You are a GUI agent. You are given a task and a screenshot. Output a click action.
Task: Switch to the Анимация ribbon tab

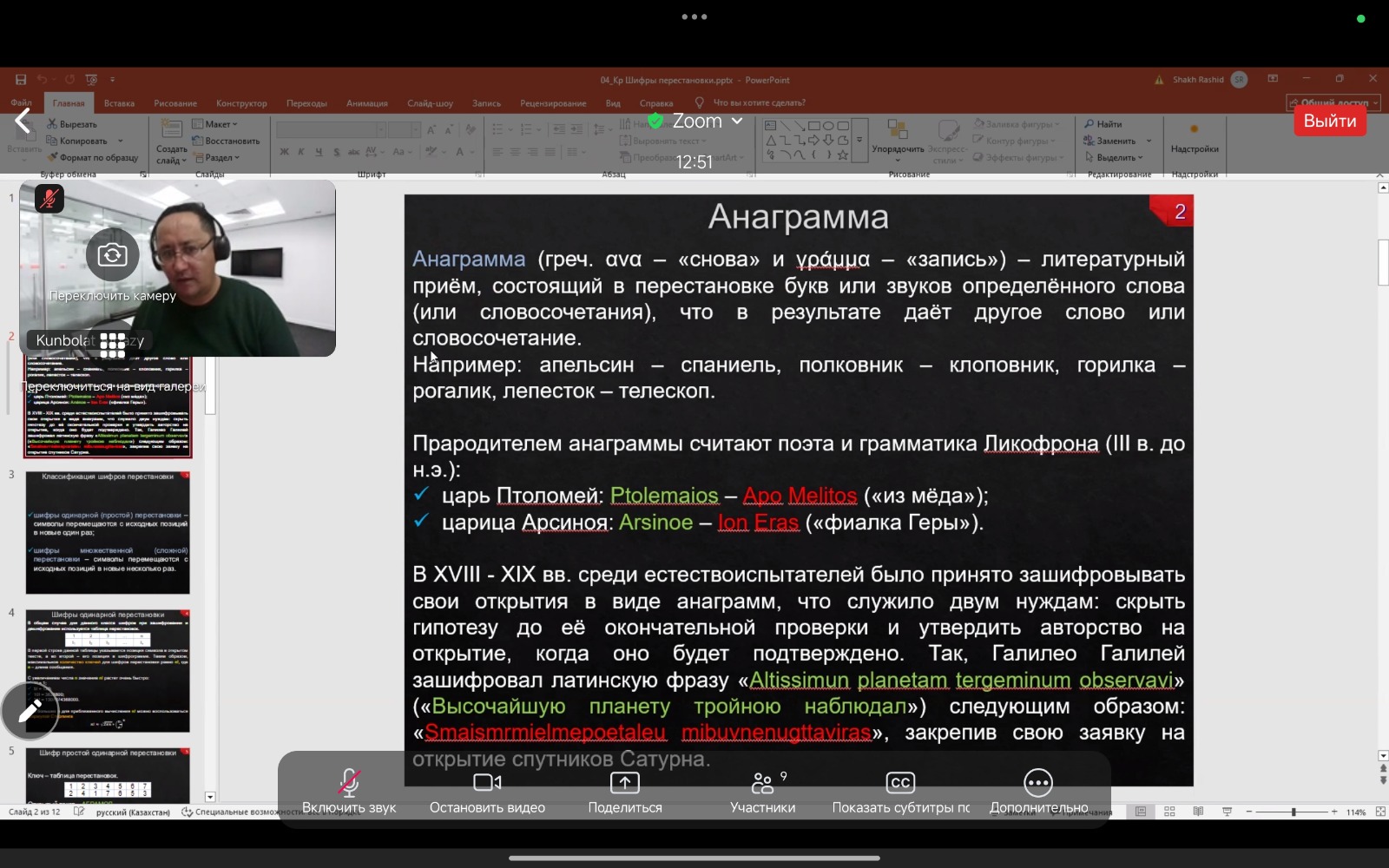[x=366, y=103]
